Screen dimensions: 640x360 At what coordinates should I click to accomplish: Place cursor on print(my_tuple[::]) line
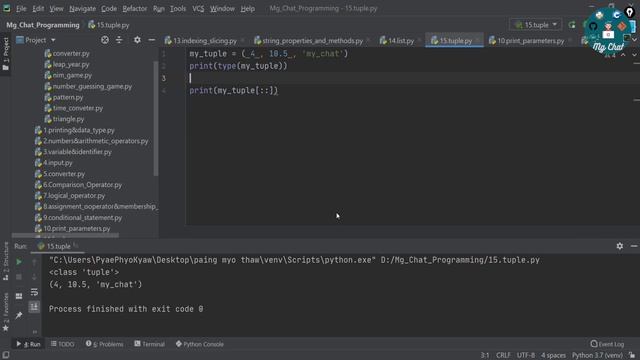[x=233, y=91]
